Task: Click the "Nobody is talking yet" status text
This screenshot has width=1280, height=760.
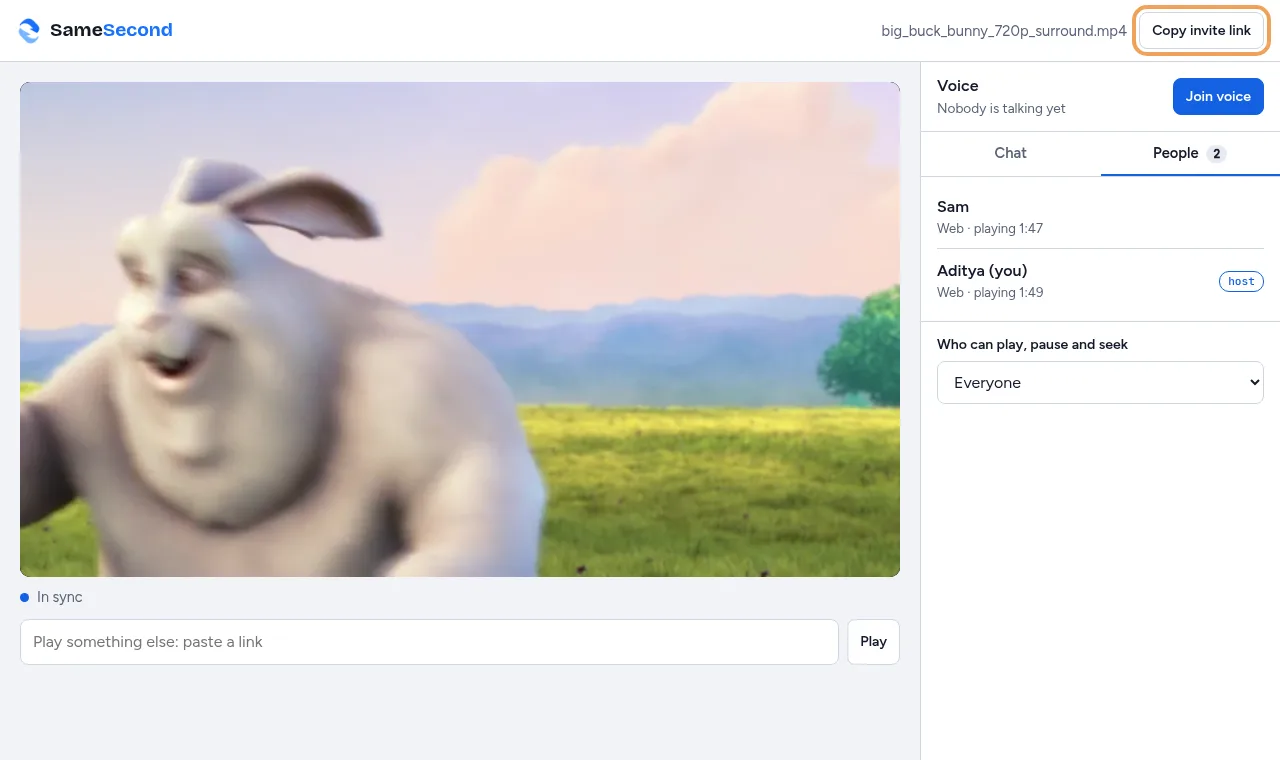Action: (x=1001, y=108)
